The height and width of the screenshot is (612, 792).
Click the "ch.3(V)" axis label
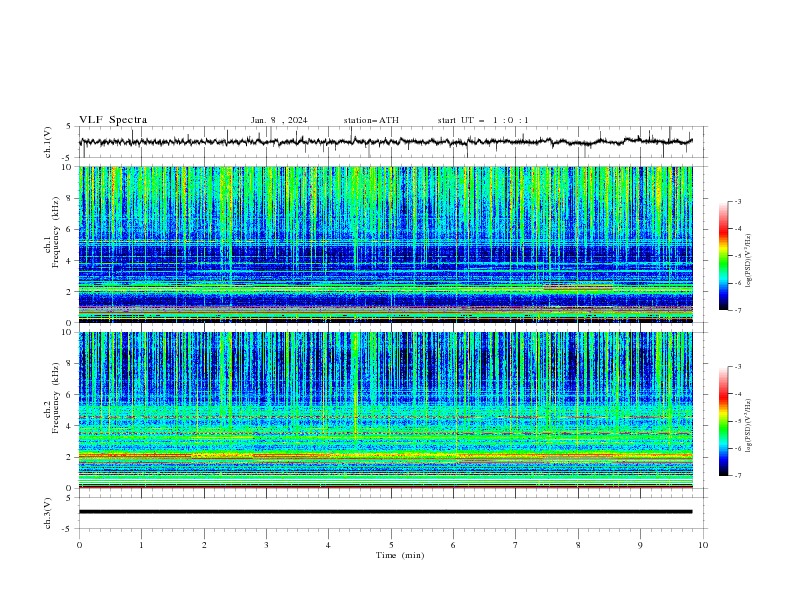(x=48, y=513)
